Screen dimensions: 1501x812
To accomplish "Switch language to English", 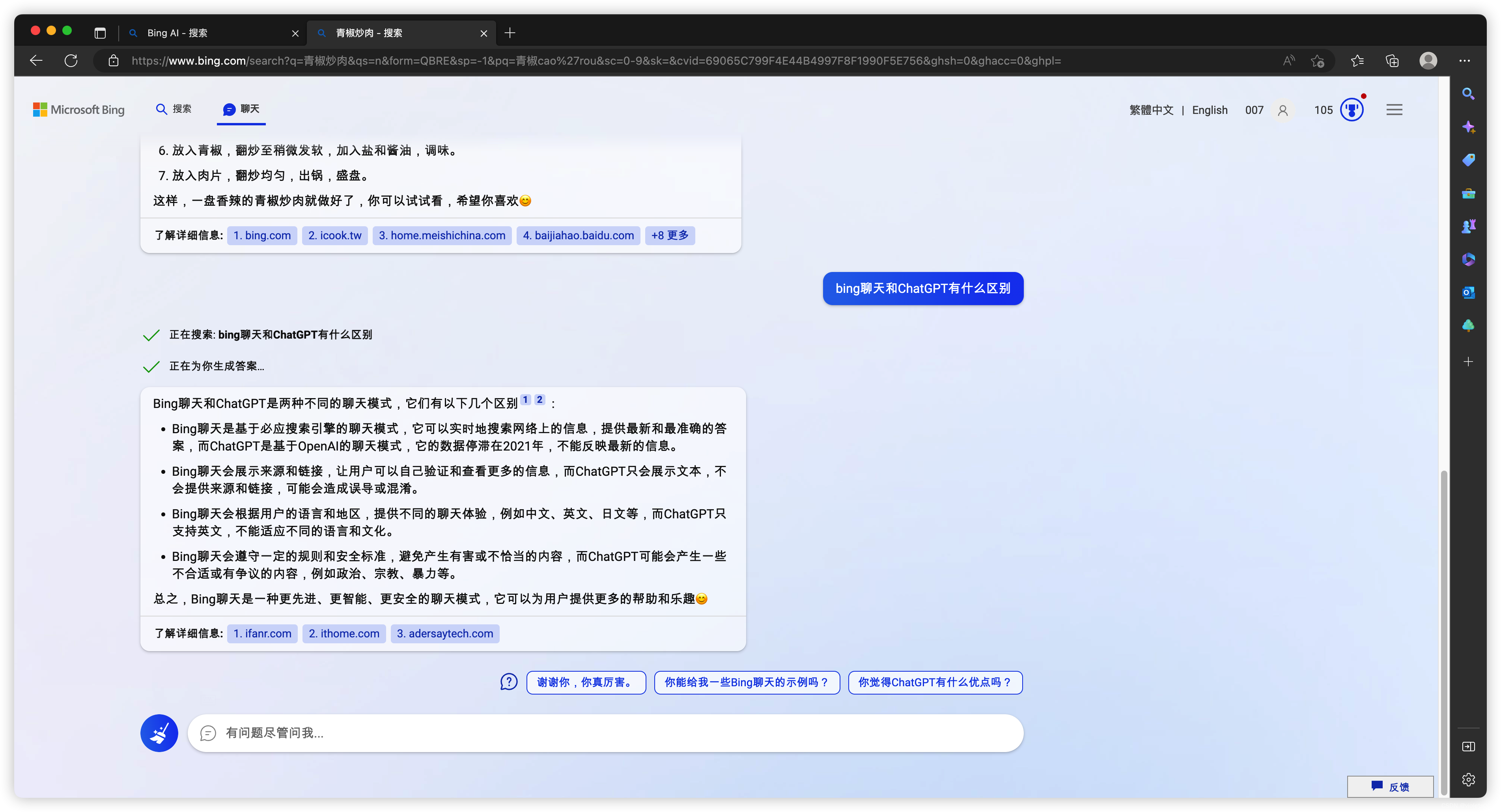I will point(1210,110).
